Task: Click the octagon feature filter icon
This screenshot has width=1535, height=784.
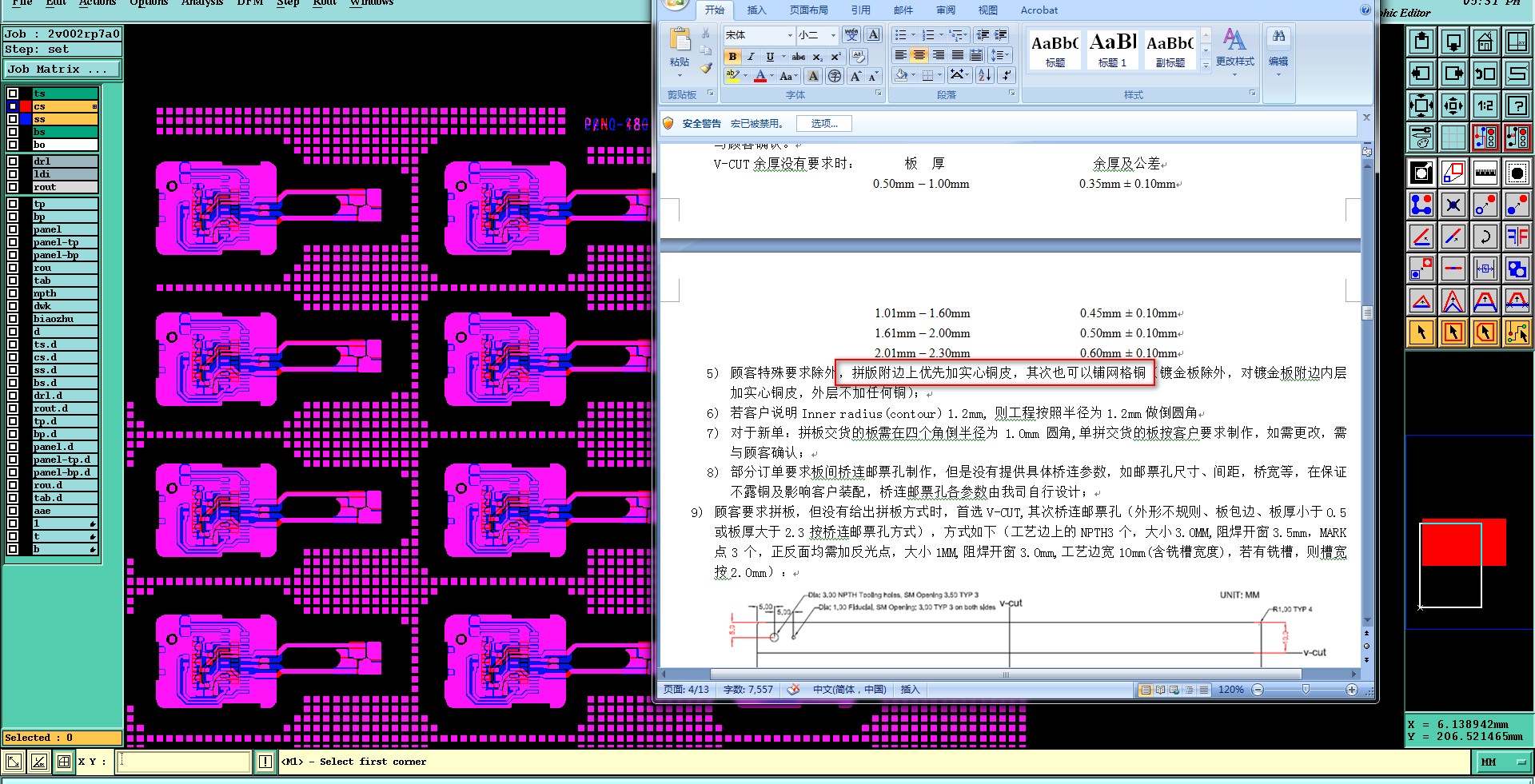Action: 1517,172
